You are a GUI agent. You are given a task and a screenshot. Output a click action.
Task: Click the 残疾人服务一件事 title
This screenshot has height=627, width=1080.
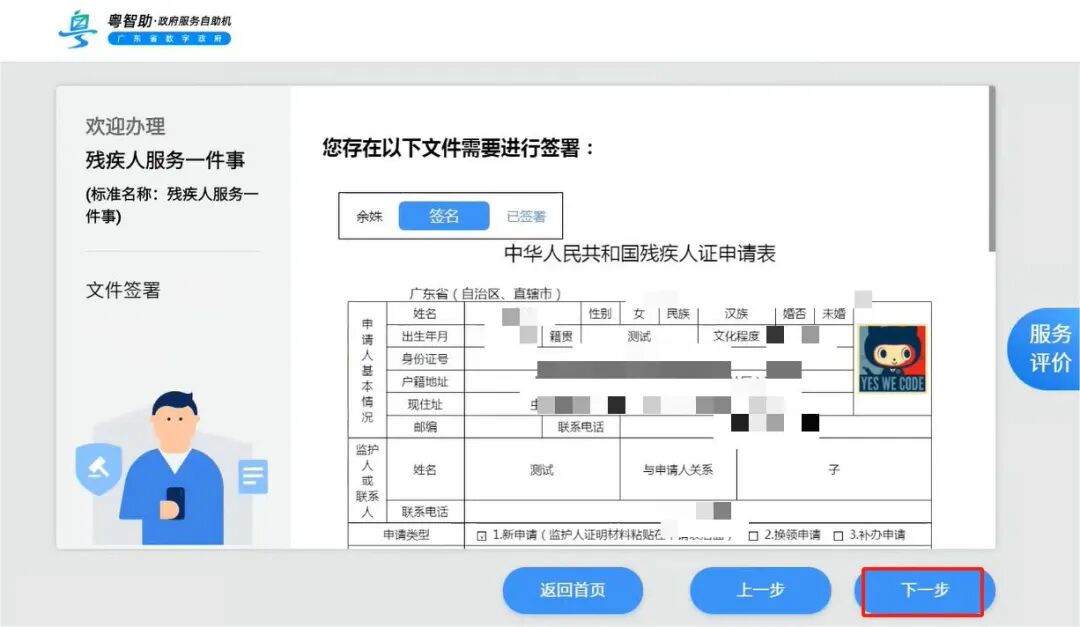click(x=165, y=160)
